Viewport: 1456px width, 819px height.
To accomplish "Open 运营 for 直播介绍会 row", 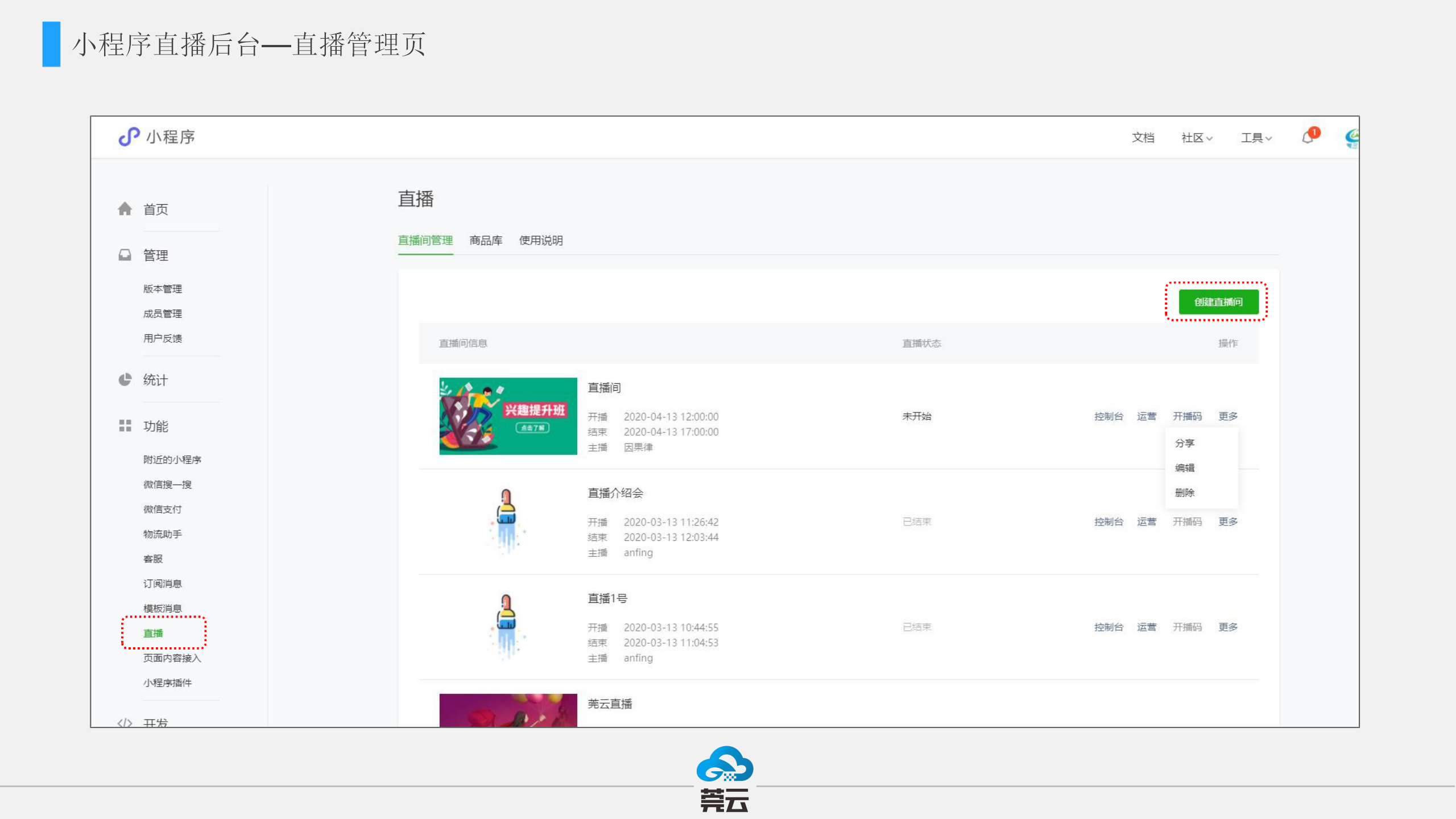I will pyautogui.click(x=1147, y=522).
